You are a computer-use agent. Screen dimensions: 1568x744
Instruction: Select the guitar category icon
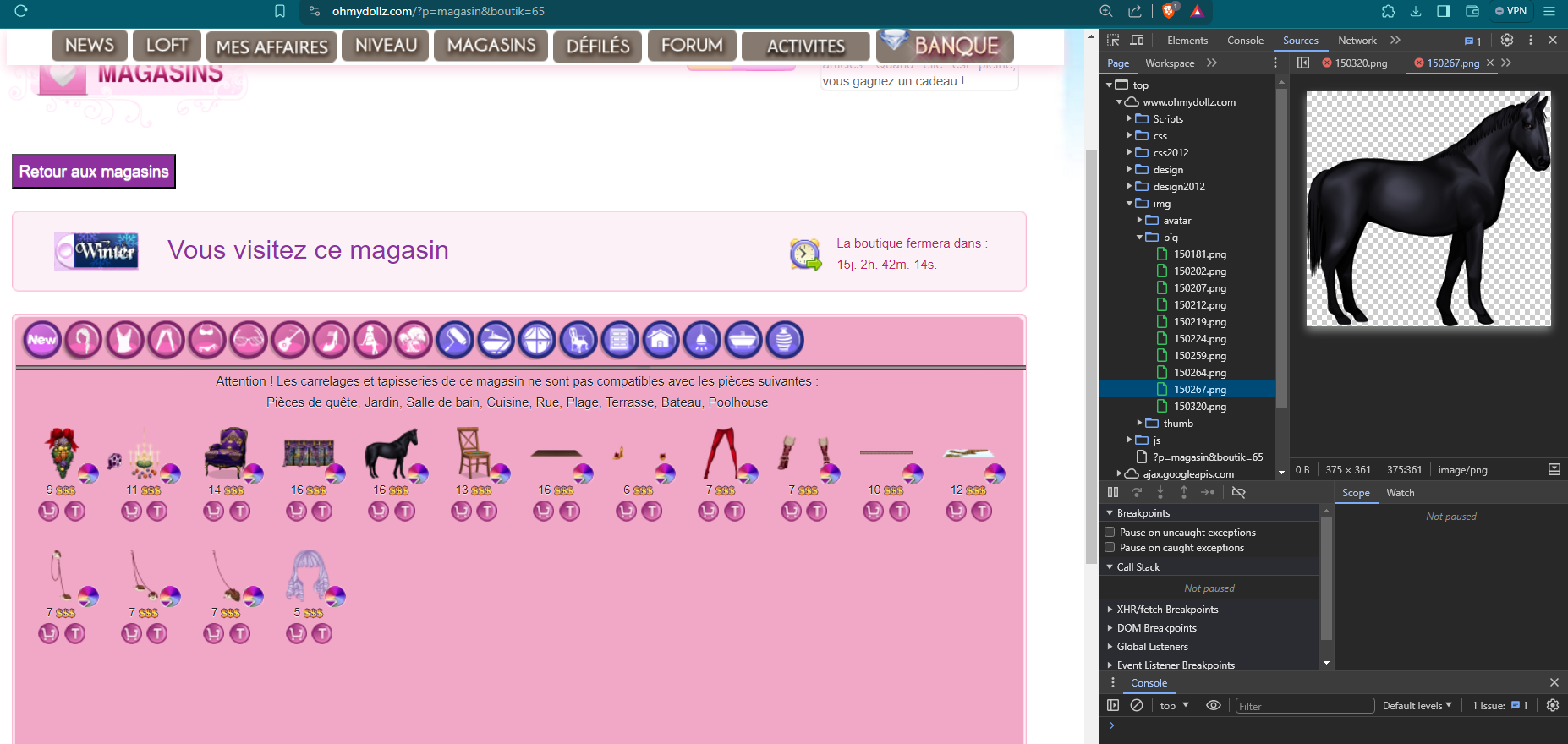tap(289, 340)
